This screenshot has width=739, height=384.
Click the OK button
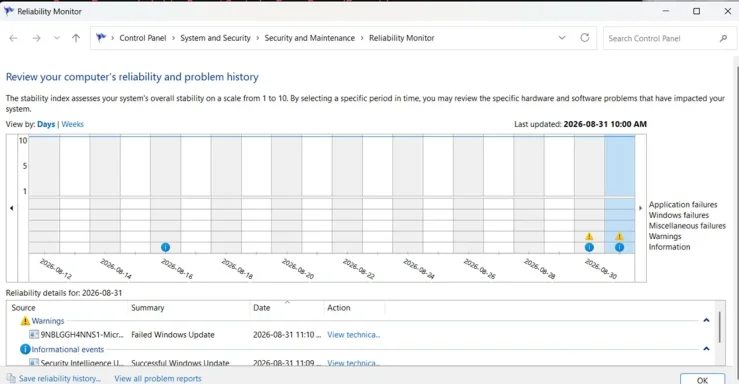tap(702, 379)
